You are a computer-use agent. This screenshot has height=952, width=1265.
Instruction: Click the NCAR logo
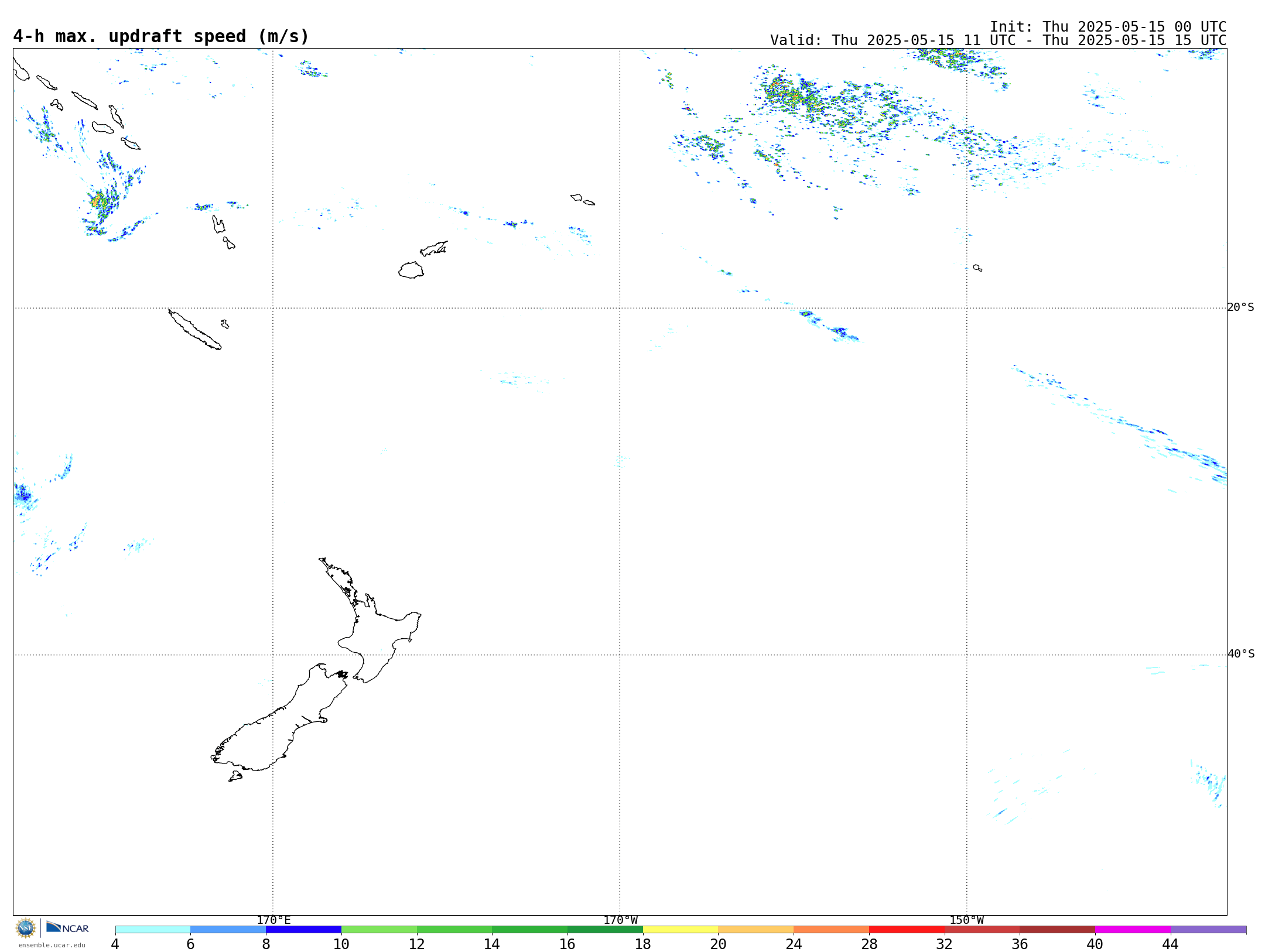click(x=67, y=927)
